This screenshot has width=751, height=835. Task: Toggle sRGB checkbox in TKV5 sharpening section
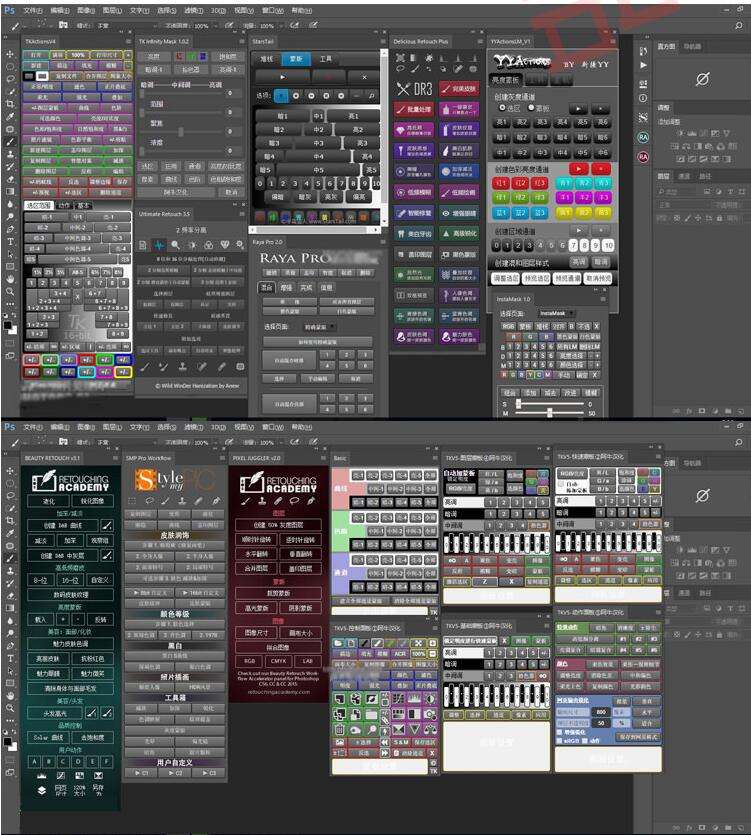coord(559,740)
